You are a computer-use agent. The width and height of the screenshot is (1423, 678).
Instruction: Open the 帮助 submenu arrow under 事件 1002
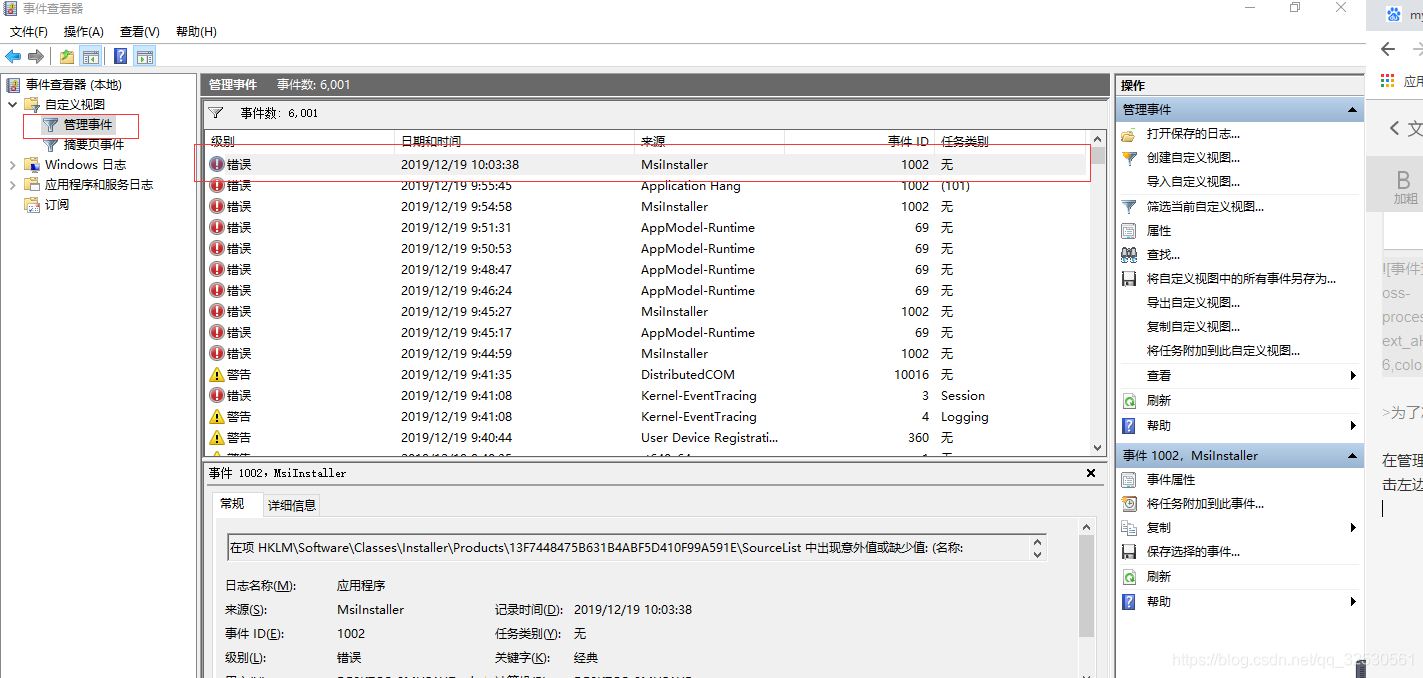coord(1353,602)
